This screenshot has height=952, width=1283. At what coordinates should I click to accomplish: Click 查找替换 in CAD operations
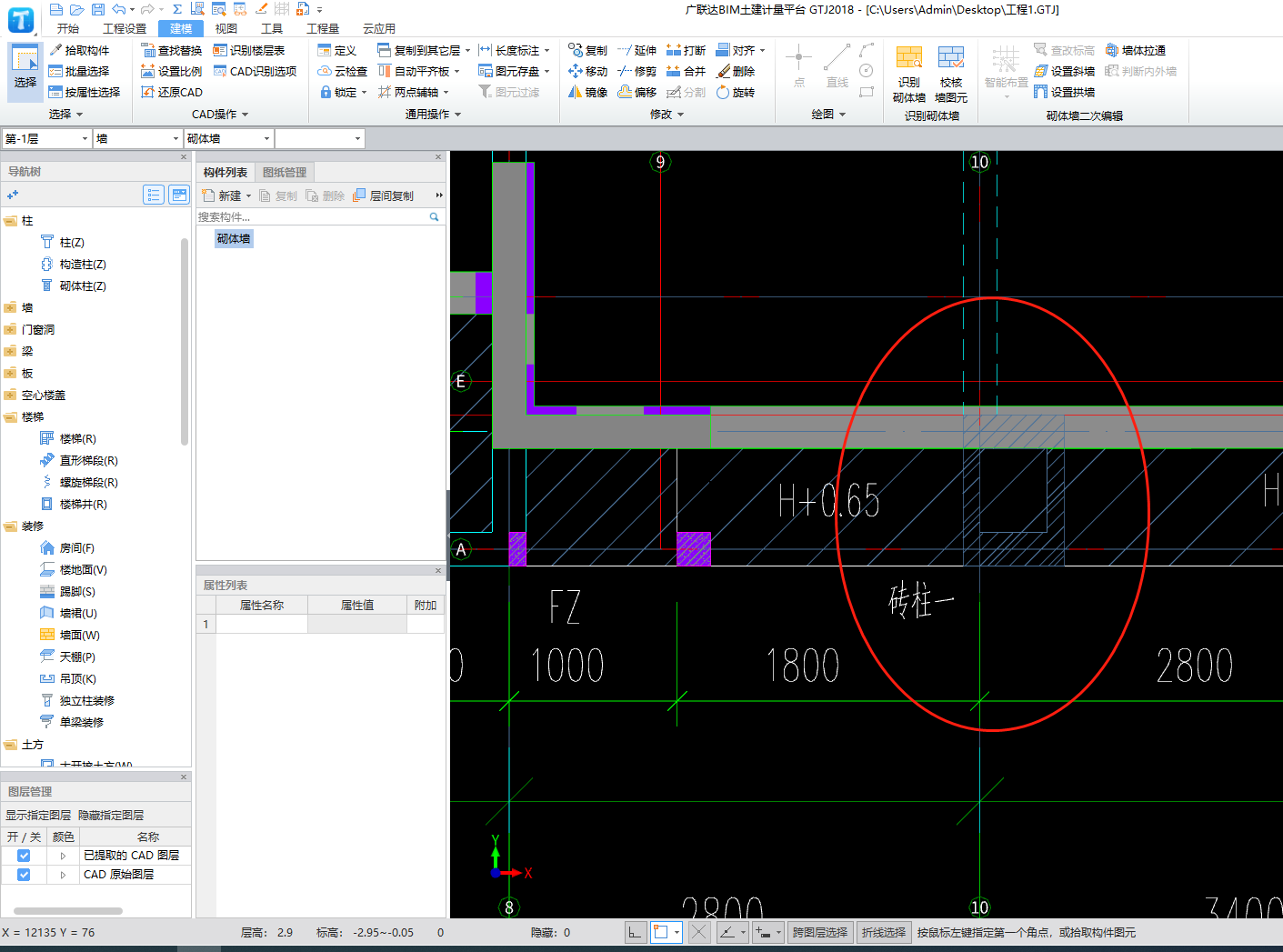tap(171, 50)
